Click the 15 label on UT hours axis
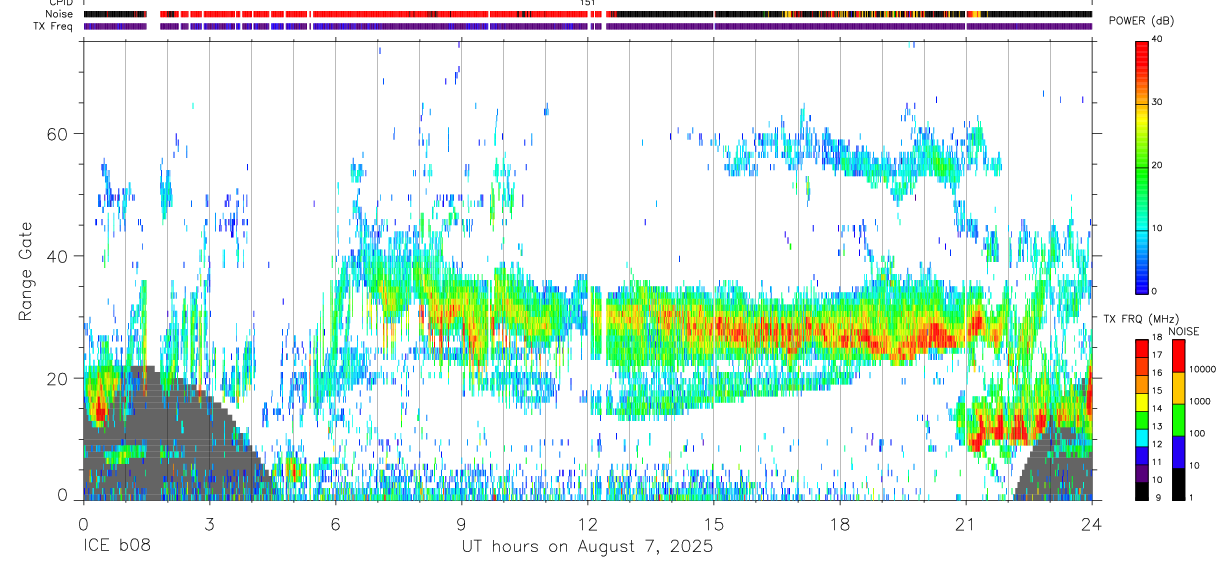The height and width of the screenshot is (567, 1228). (713, 523)
